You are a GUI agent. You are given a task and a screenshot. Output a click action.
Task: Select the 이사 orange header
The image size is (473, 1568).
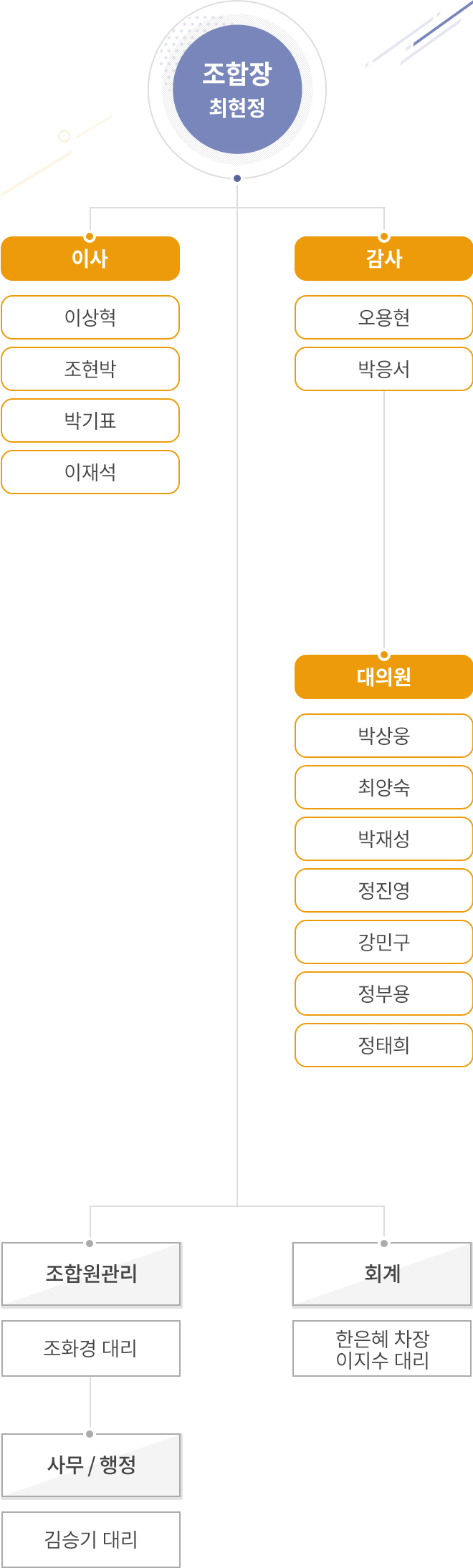click(x=90, y=259)
